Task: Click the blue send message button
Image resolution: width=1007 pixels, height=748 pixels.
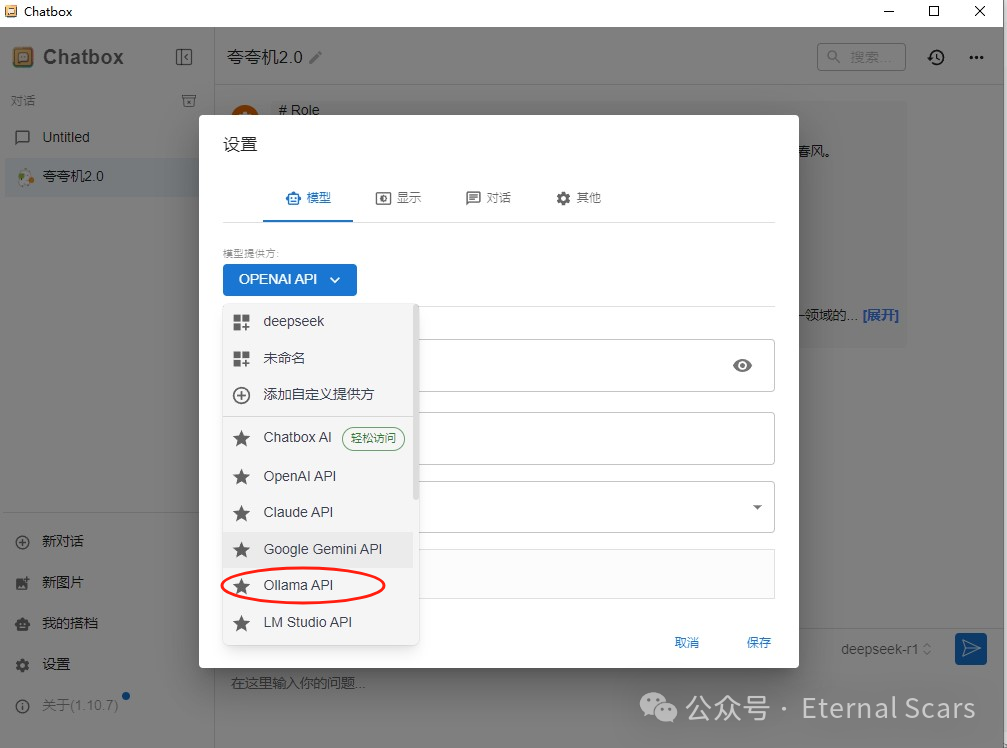Action: [970, 649]
